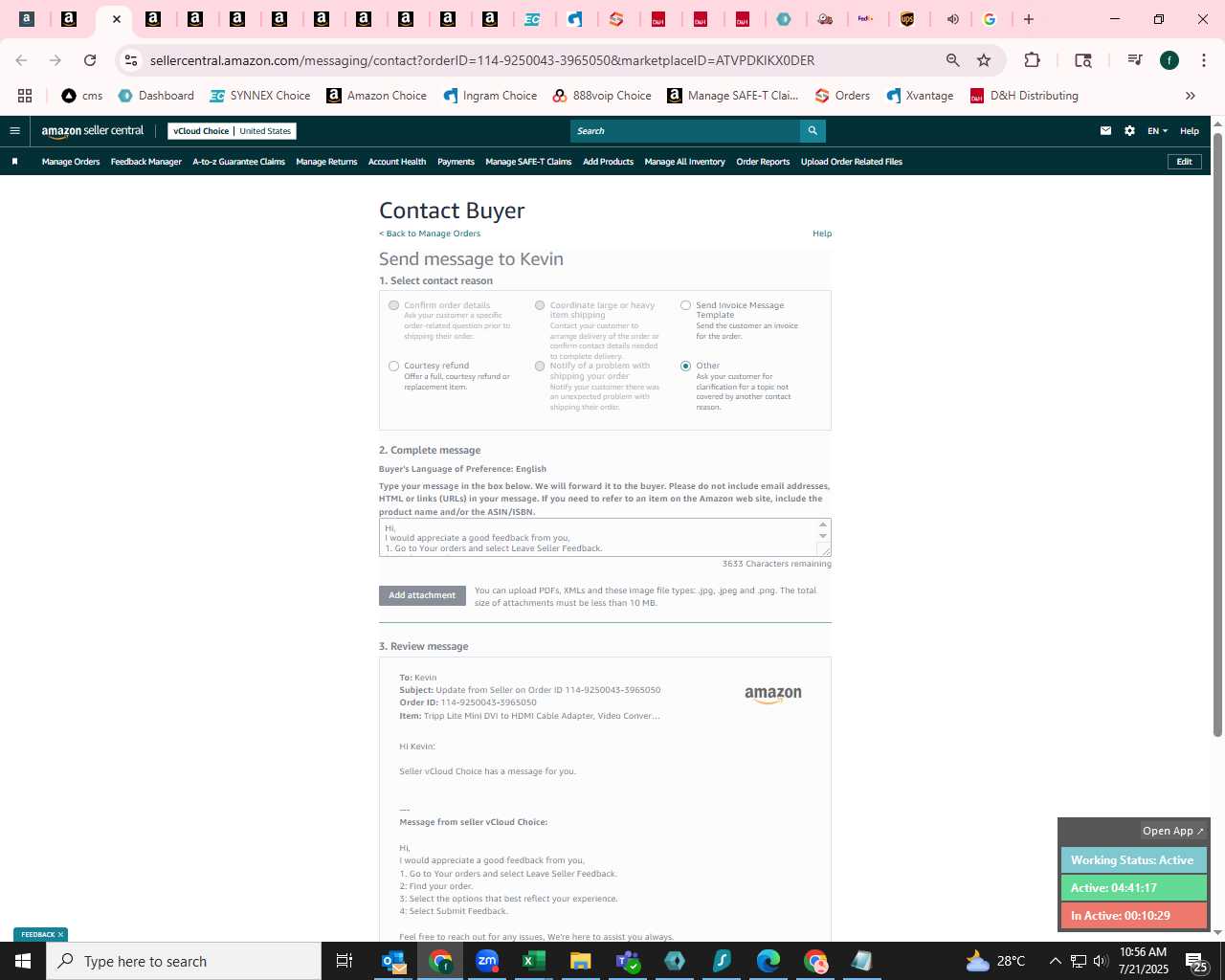Click the Windows search box on the taskbar

tap(184, 961)
